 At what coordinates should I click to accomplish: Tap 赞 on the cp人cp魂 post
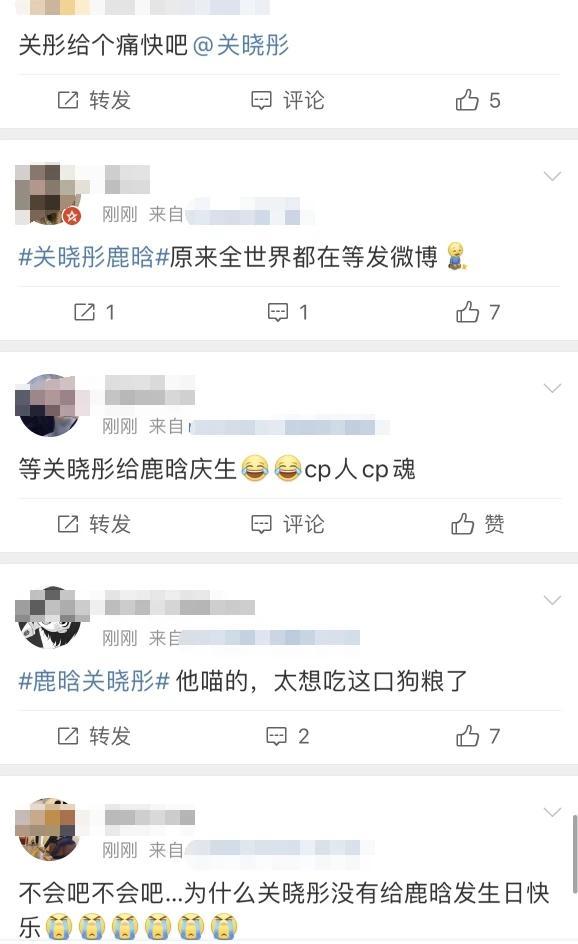click(x=477, y=524)
